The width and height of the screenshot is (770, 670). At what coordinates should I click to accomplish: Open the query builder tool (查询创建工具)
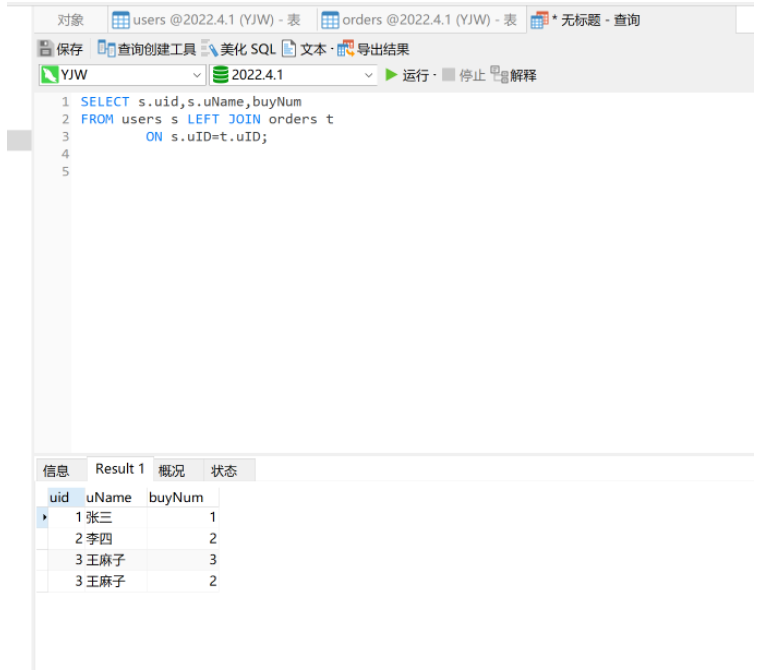pos(146,49)
